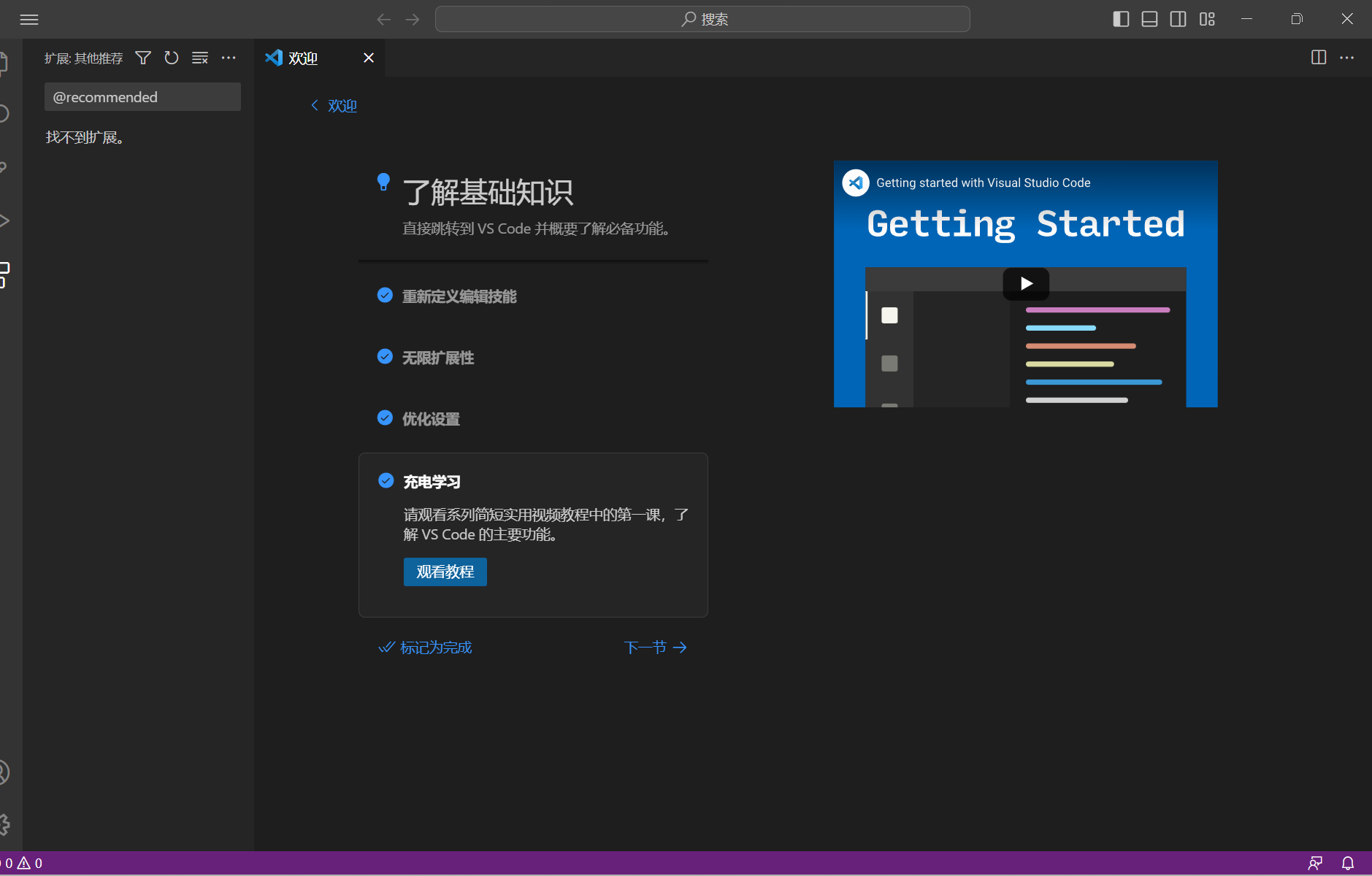Go to 下一节 next section
1372x876 pixels.
(656, 648)
